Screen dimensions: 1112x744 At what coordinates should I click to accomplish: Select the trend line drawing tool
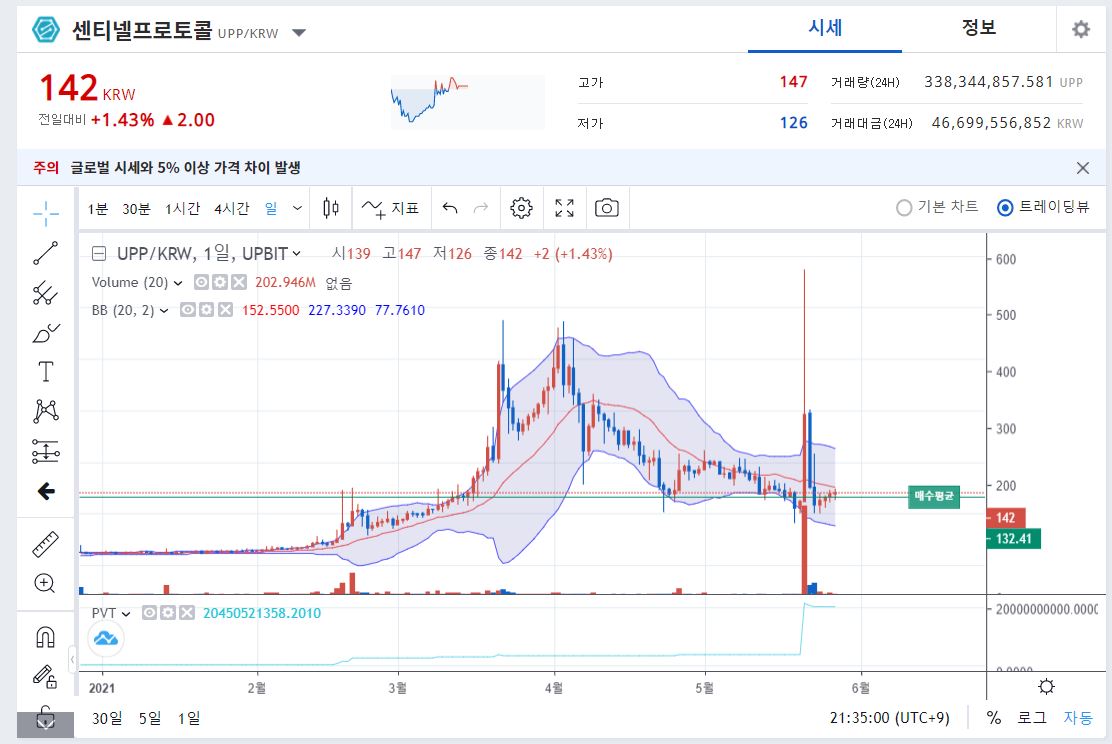coord(45,252)
